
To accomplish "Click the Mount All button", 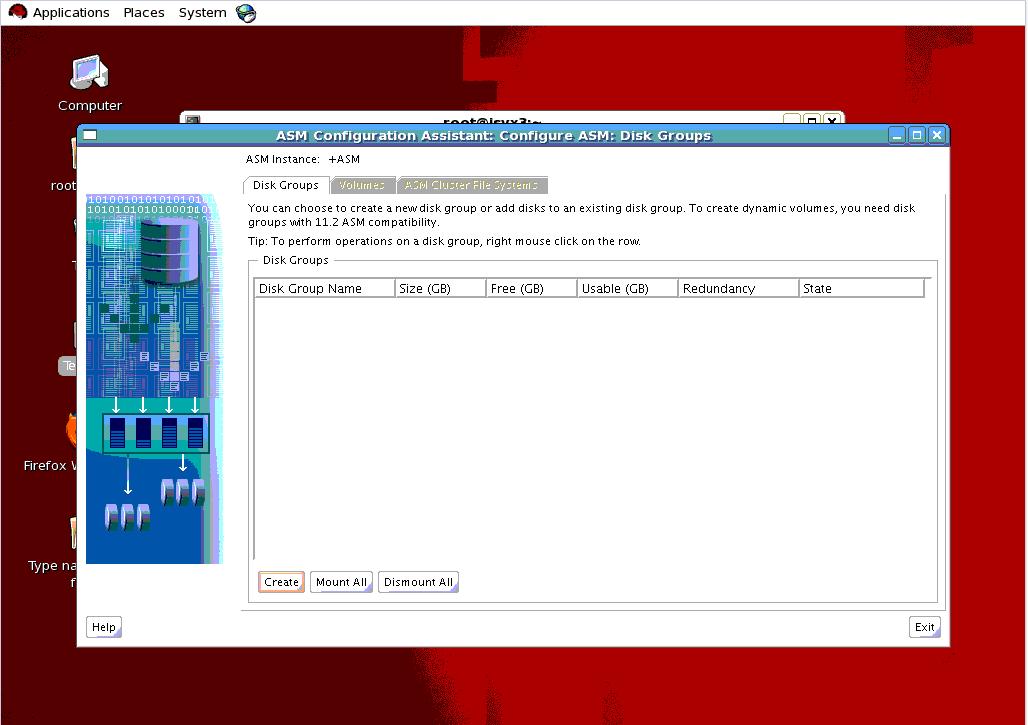I will (x=341, y=582).
